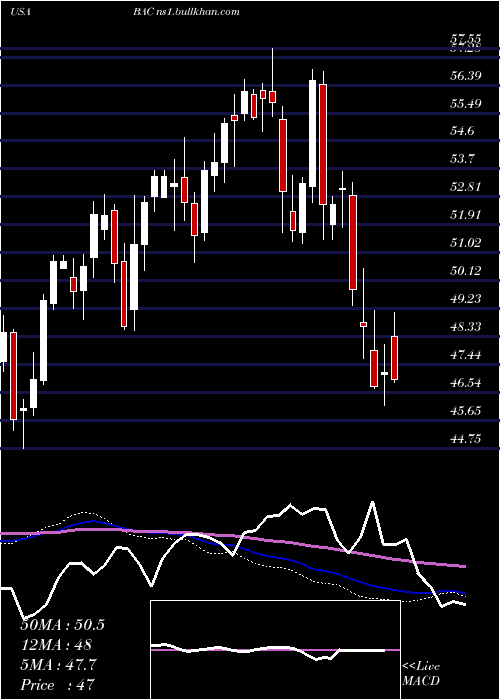The image size is (500, 700).
Task: Click the 46.54 price axis label
Action: pos(466,383)
